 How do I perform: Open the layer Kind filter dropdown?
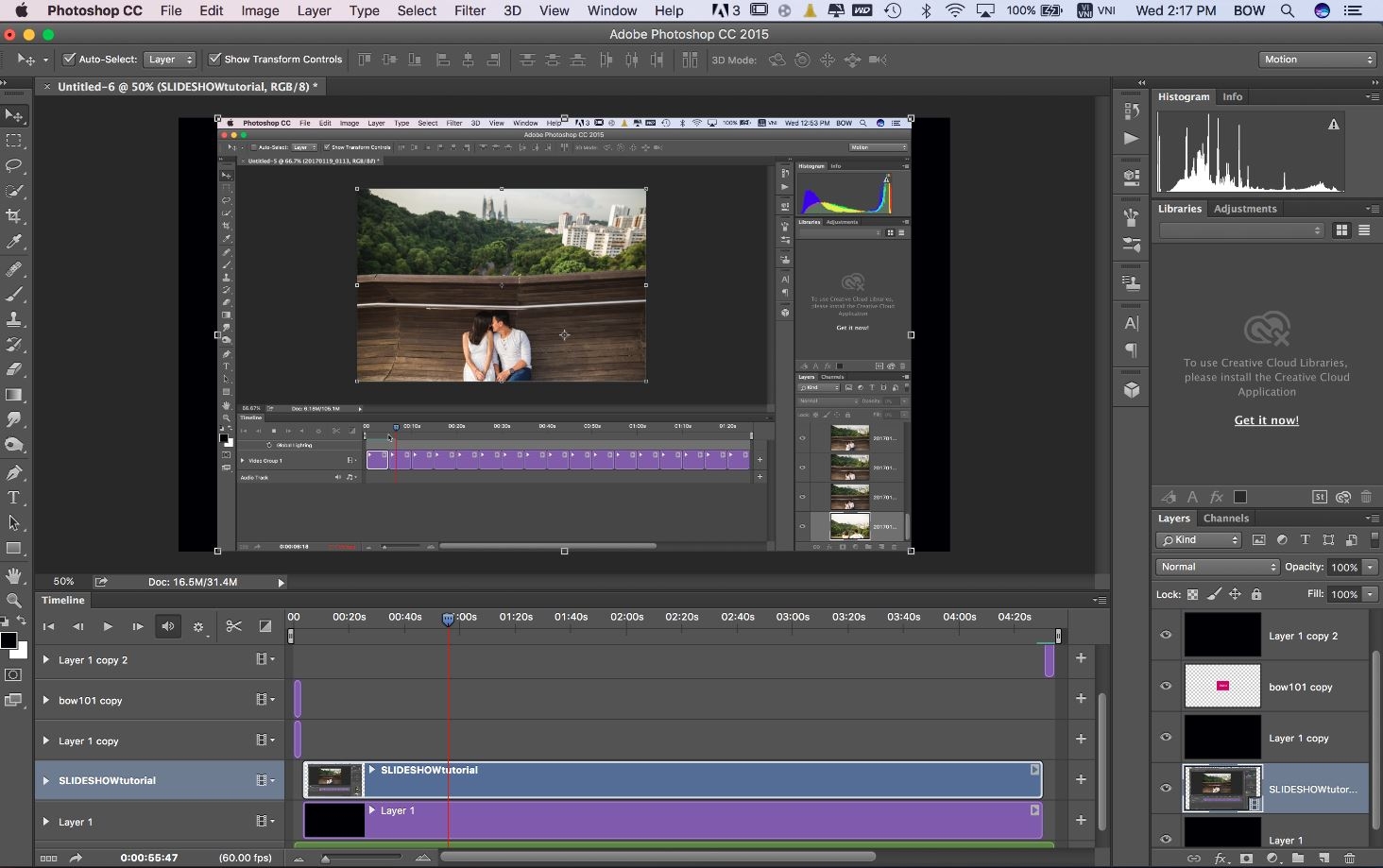coord(1199,540)
